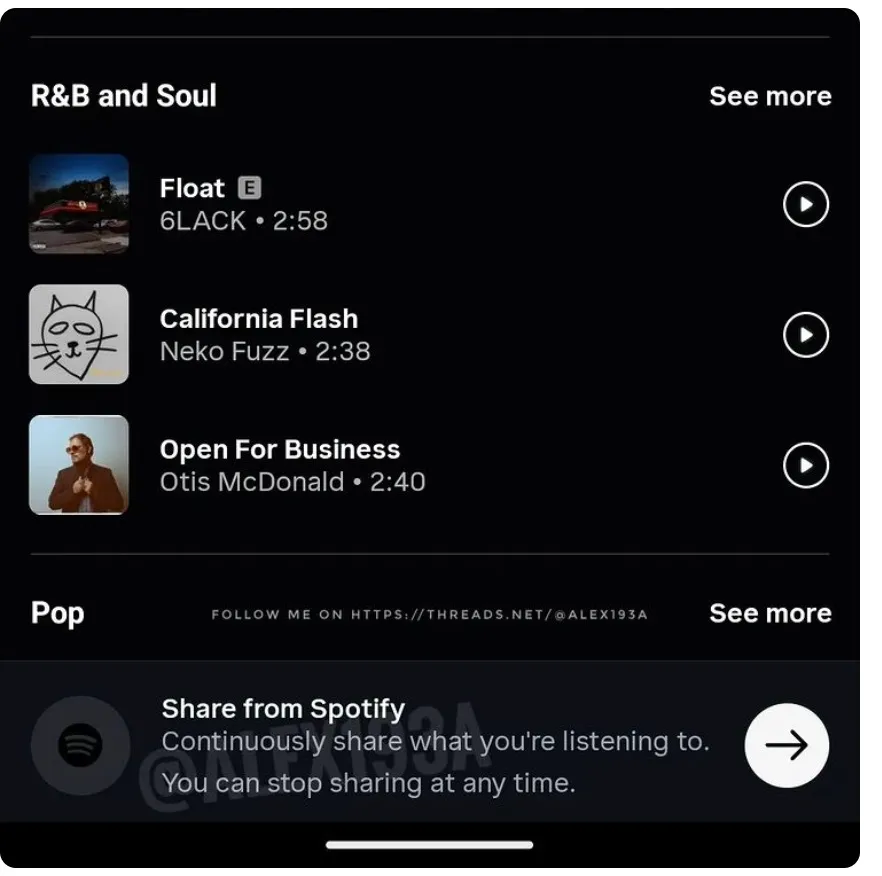Play Float by 6LACK

click(805, 205)
